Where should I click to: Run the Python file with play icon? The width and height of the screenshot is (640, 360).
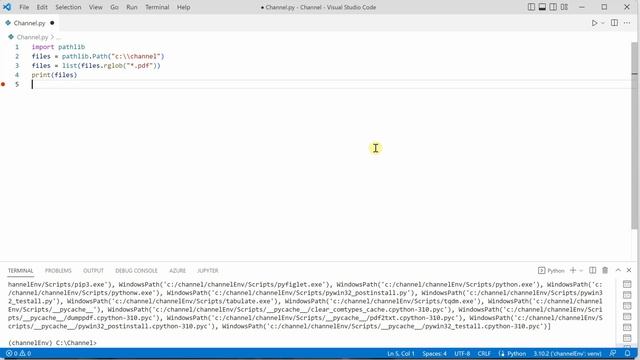594,23
